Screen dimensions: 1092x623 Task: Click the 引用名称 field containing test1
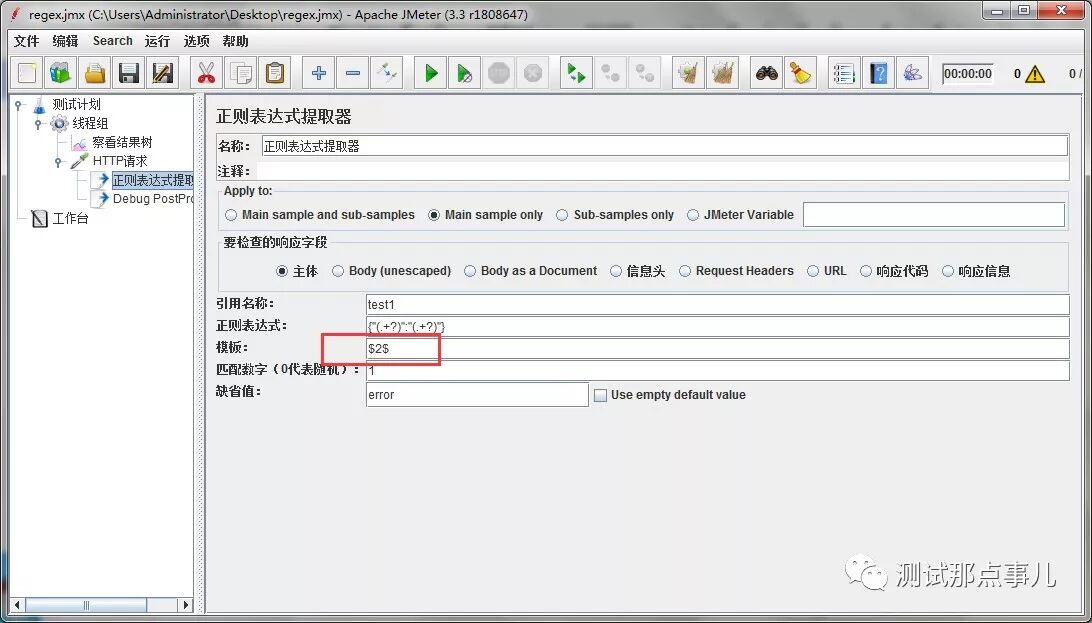click(717, 305)
